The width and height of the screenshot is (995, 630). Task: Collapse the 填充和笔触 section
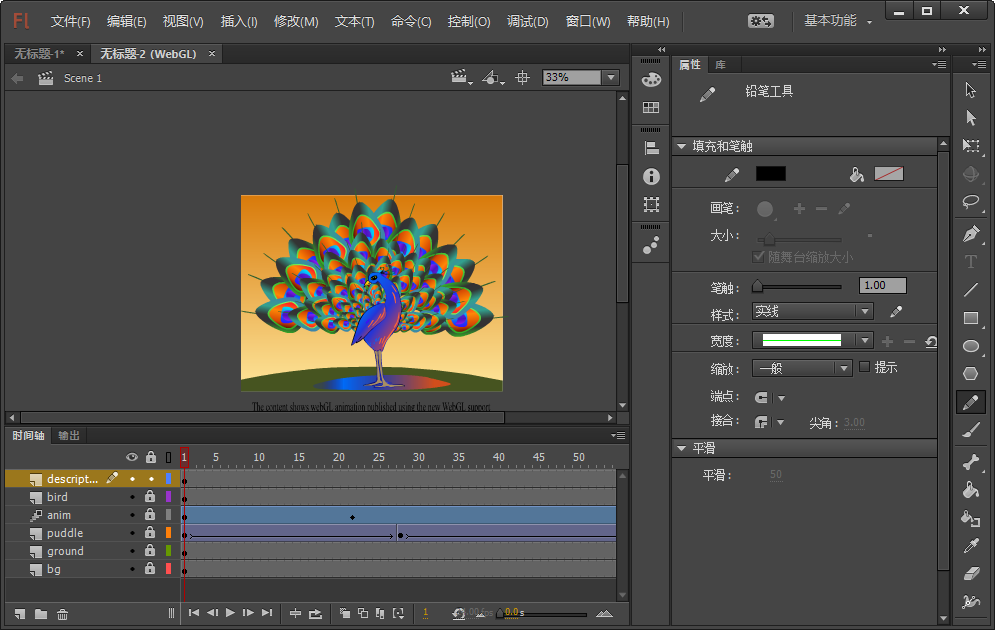pos(682,147)
